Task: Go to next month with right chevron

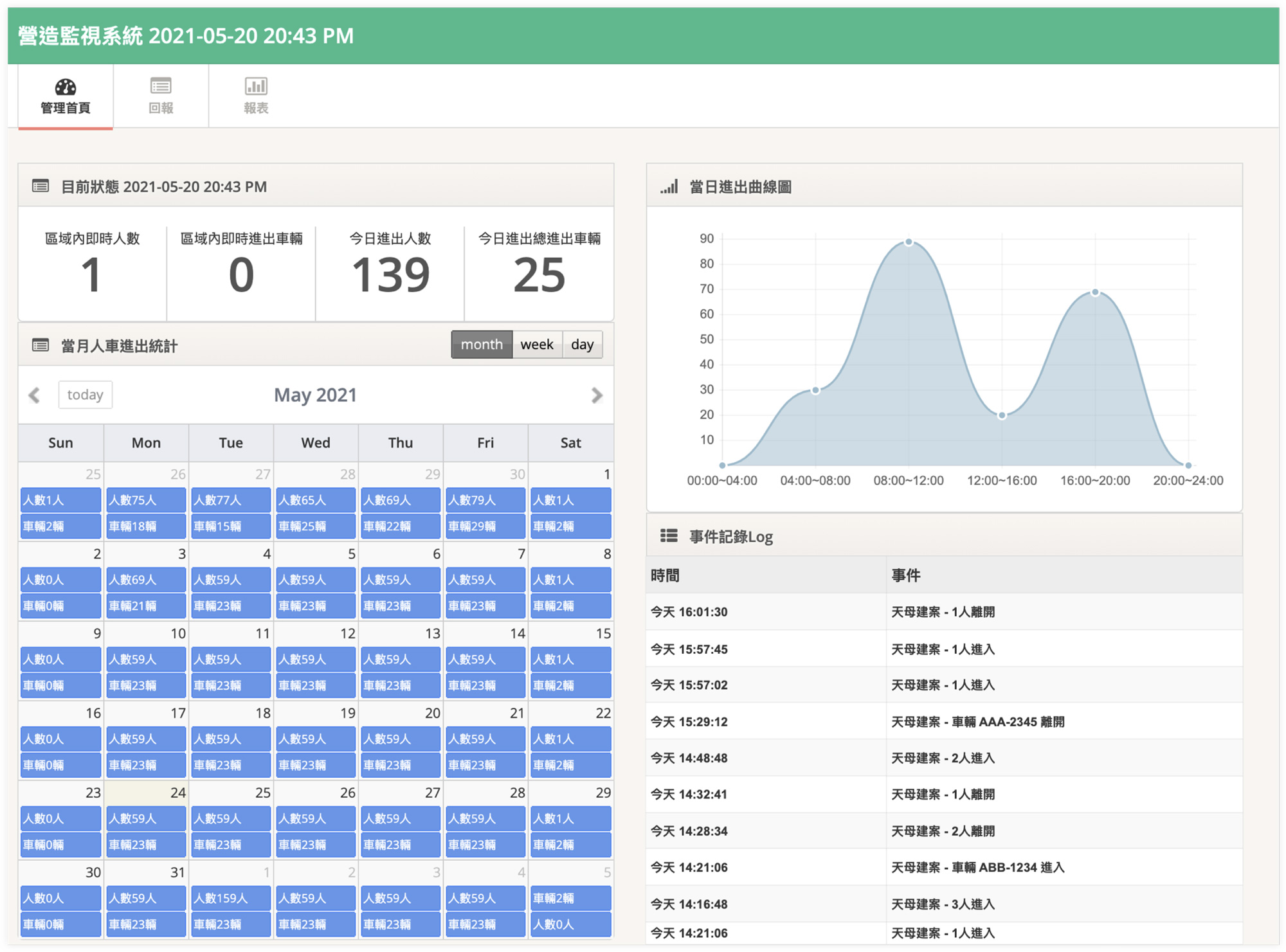Action: pos(597,395)
